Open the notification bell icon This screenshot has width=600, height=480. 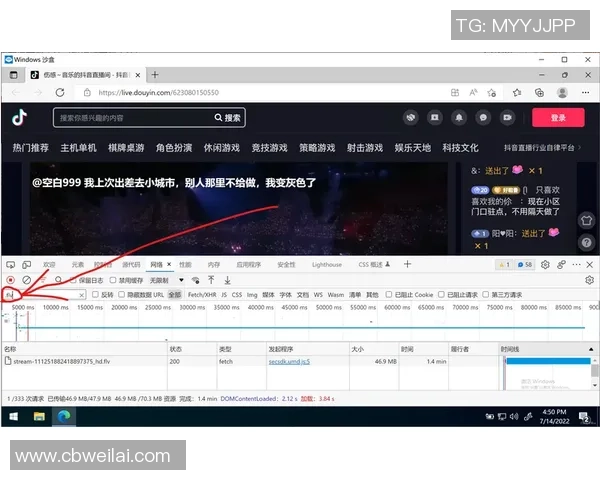(459, 118)
